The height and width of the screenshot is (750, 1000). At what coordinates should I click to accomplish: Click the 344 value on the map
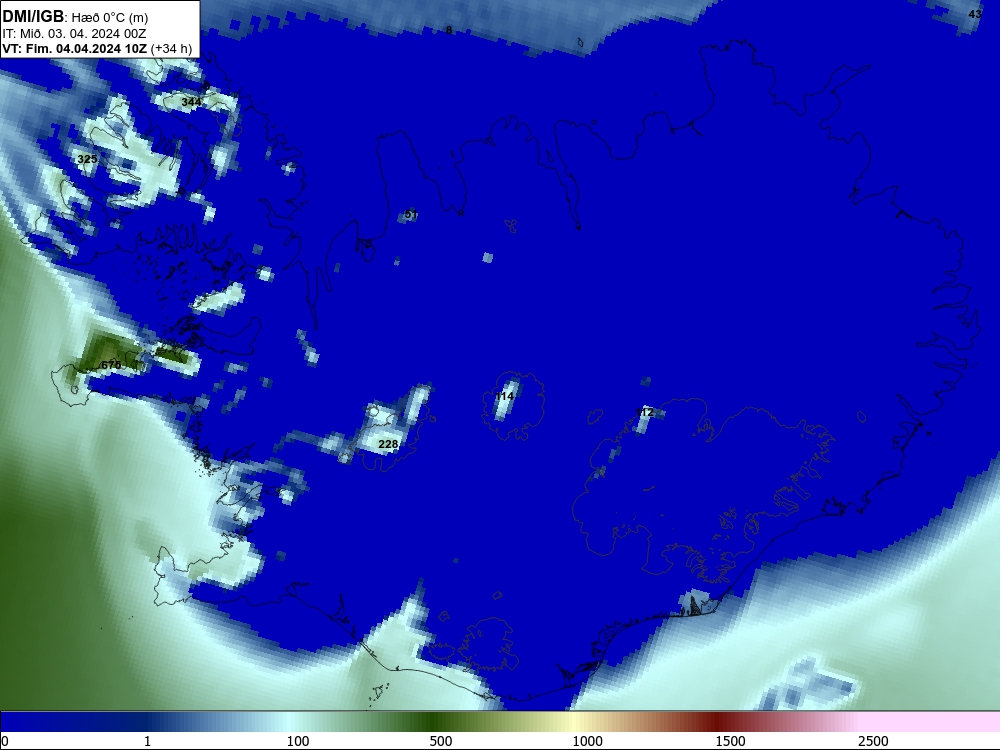(191, 102)
